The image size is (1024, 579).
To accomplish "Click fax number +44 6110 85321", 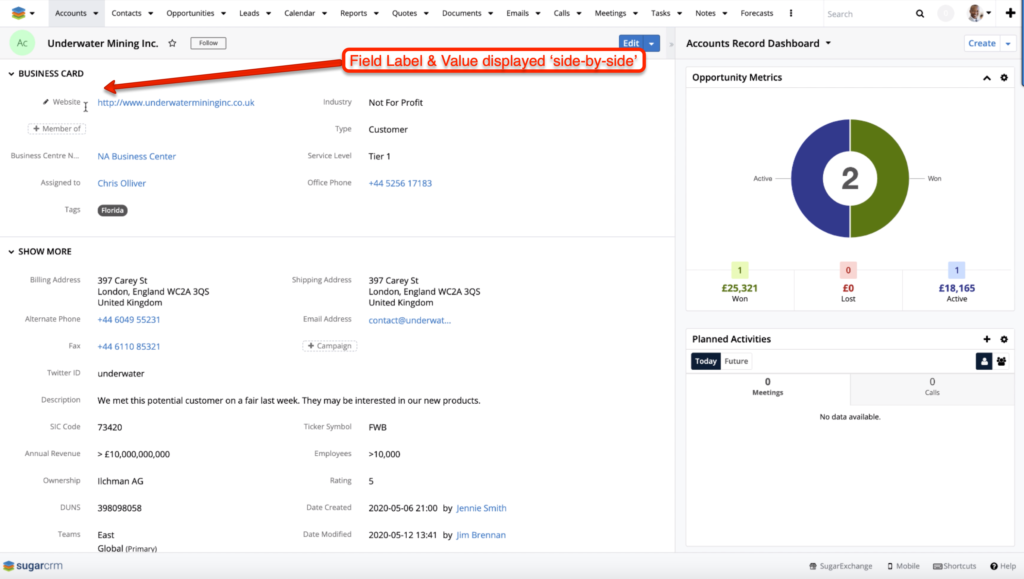I will 129,347.
